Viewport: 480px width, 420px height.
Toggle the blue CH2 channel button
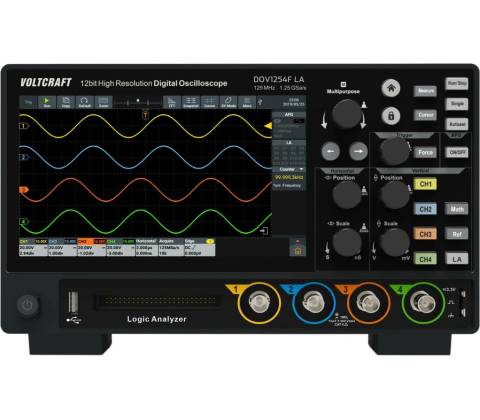coord(425,209)
